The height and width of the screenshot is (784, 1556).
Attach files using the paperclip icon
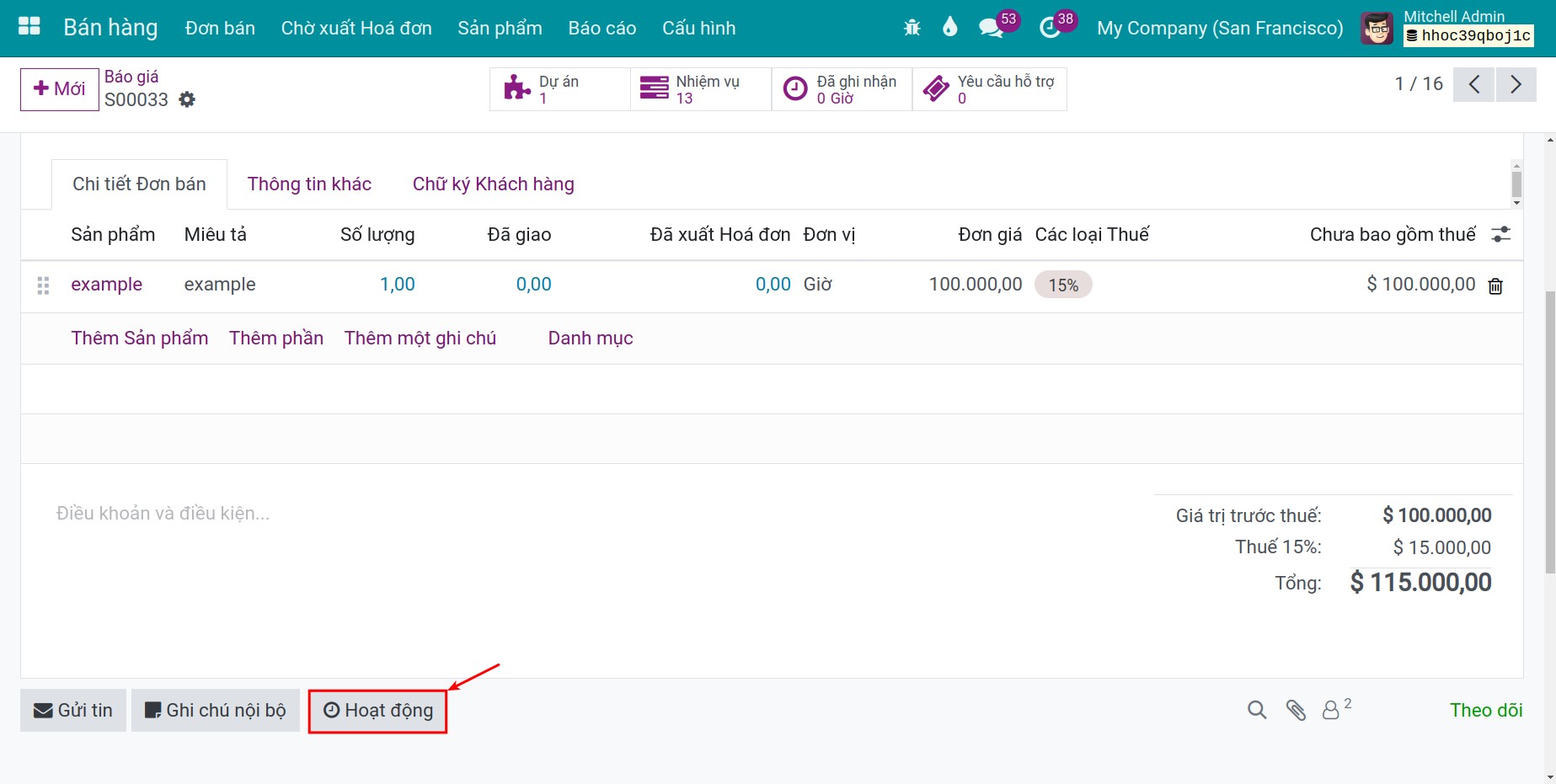pos(1296,711)
